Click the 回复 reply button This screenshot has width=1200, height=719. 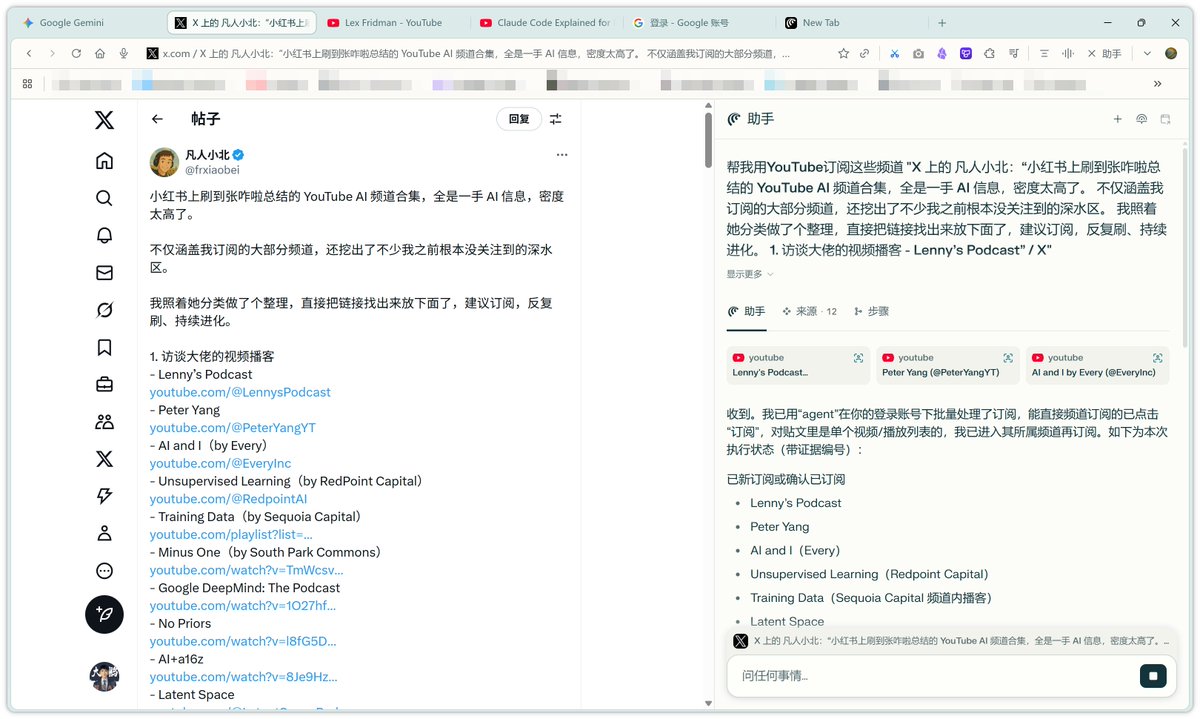coord(519,119)
